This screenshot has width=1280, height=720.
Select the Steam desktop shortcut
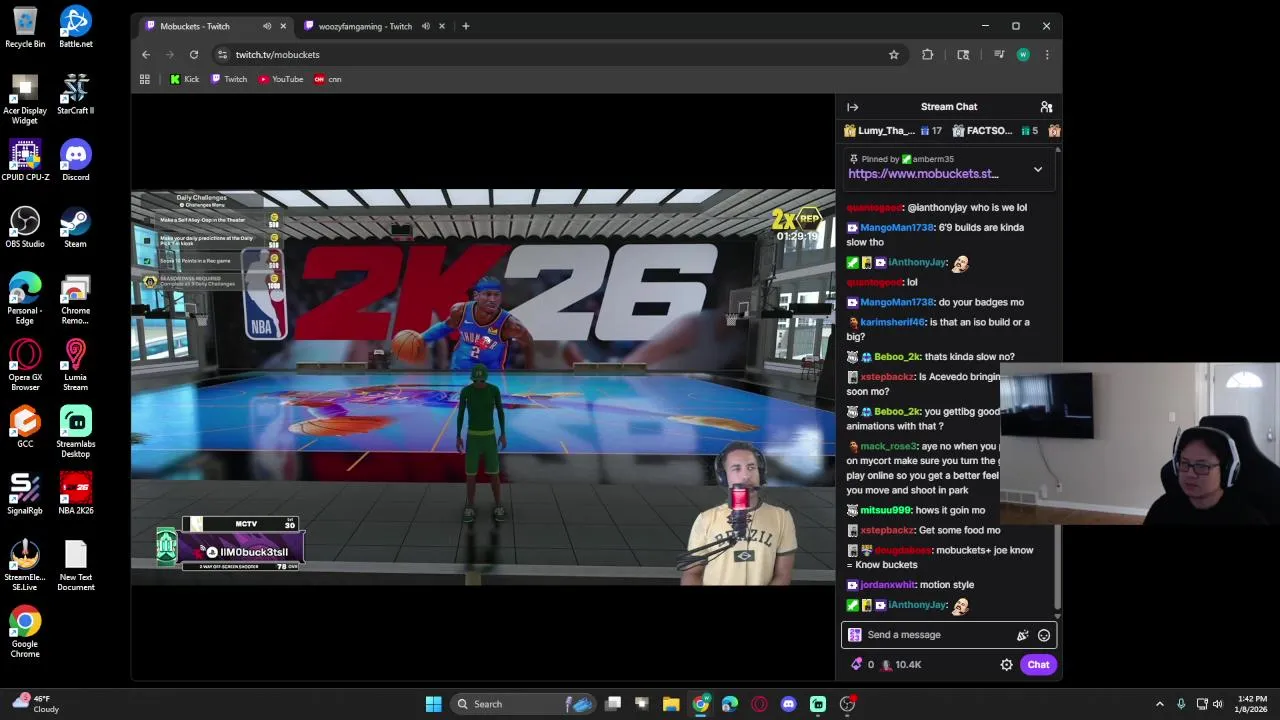[x=76, y=228]
